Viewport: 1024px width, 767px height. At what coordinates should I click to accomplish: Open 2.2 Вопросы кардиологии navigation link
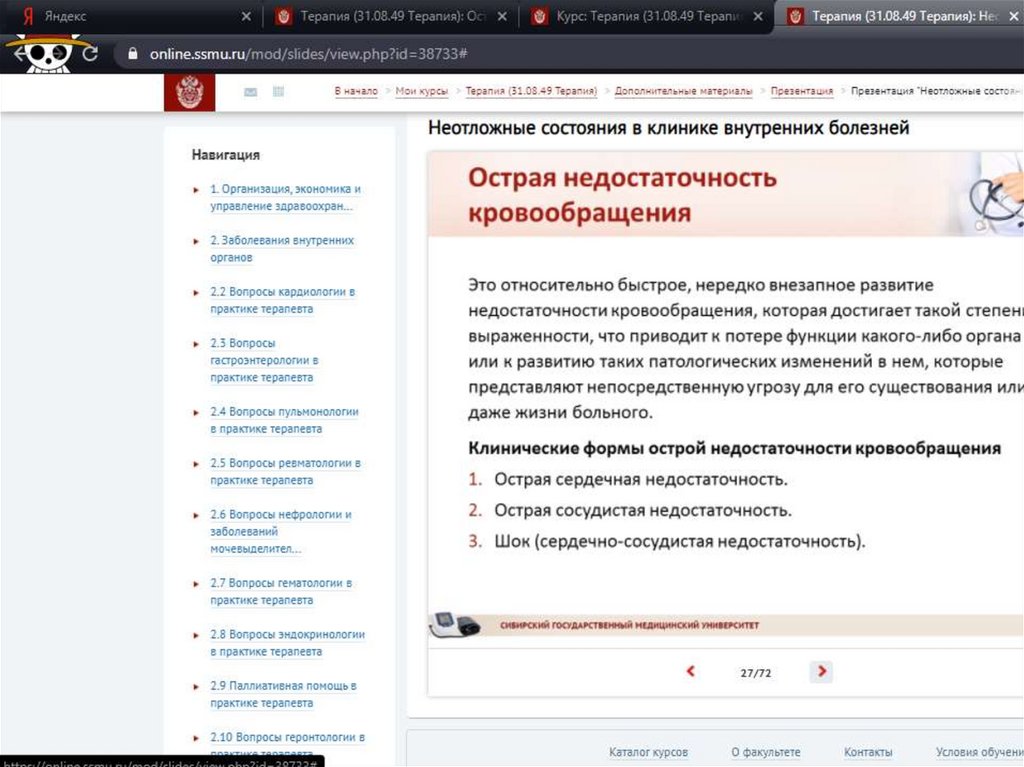click(x=282, y=300)
